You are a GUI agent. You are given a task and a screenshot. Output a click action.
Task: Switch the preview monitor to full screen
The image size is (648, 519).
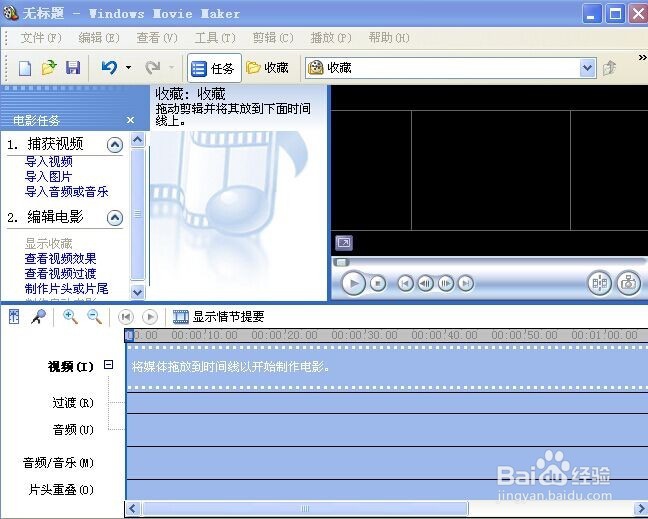pyautogui.click(x=344, y=243)
